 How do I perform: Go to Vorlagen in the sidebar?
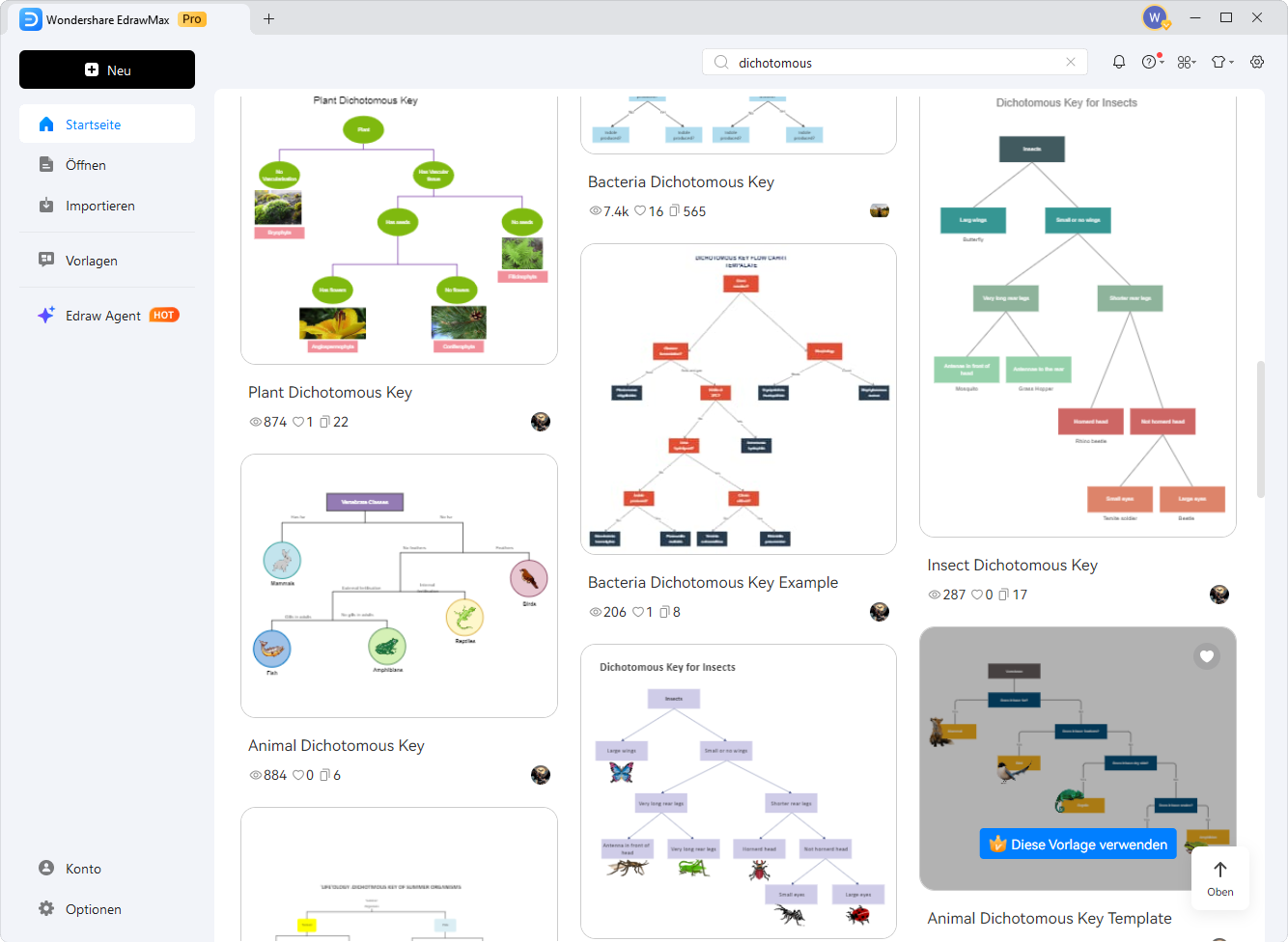coord(91,261)
